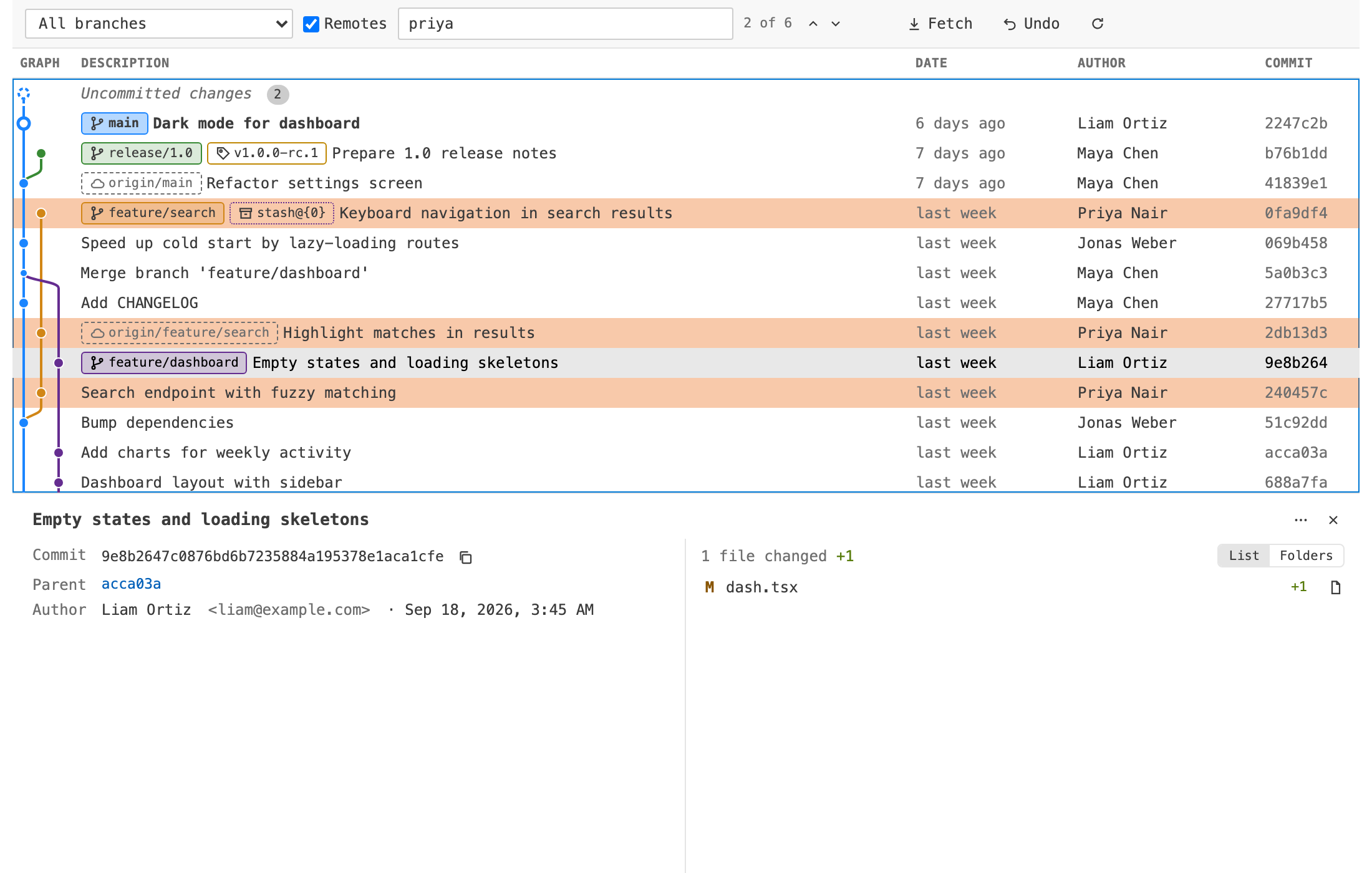Click the feature/search branch label
The image size is (1372, 873).
point(153,213)
